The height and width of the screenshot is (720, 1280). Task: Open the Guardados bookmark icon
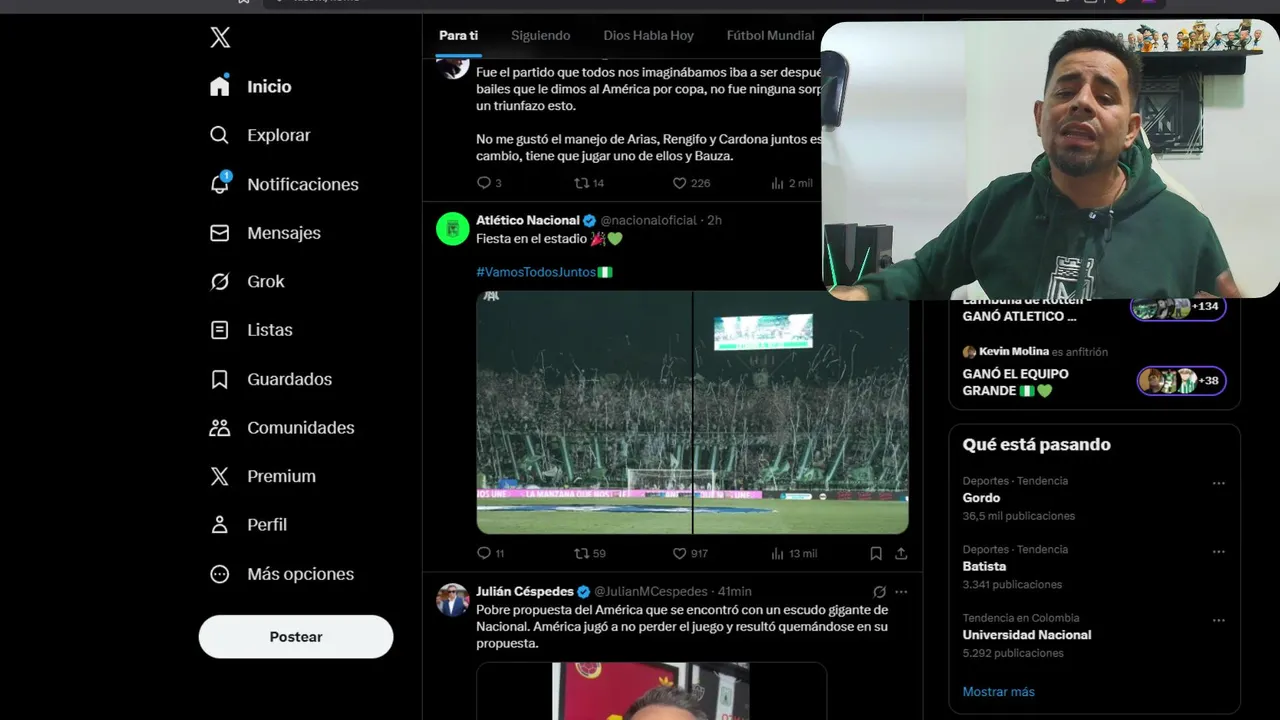point(220,379)
